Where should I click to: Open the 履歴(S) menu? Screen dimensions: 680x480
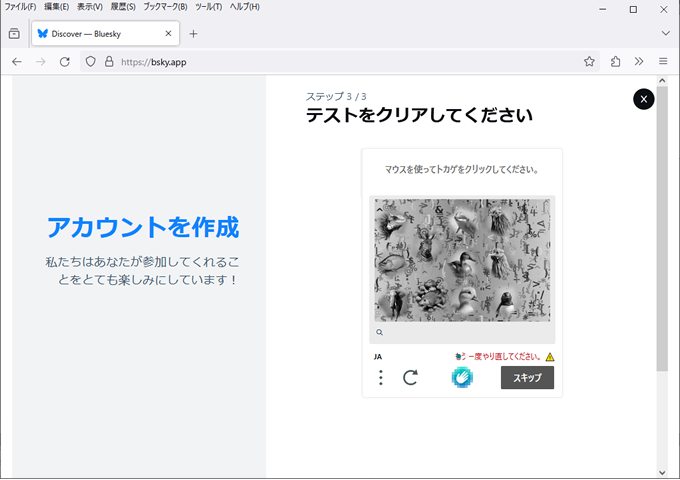click(123, 7)
